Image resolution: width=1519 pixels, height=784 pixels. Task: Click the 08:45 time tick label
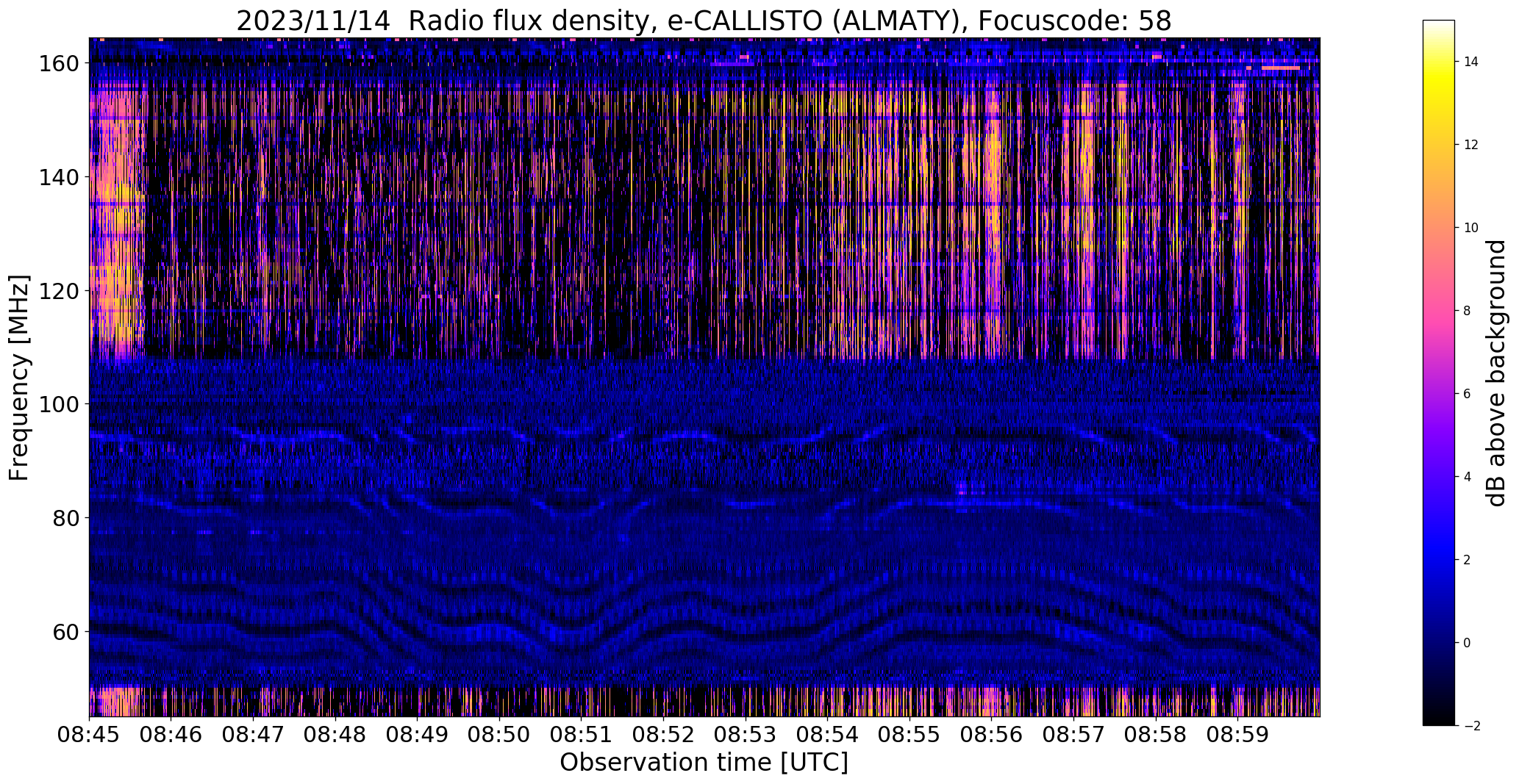click(90, 734)
